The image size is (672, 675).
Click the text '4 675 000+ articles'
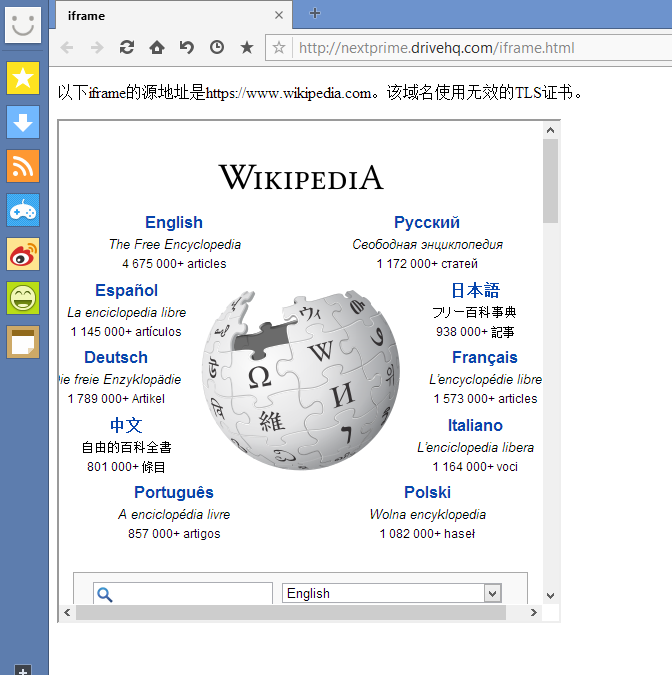click(x=174, y=264)
